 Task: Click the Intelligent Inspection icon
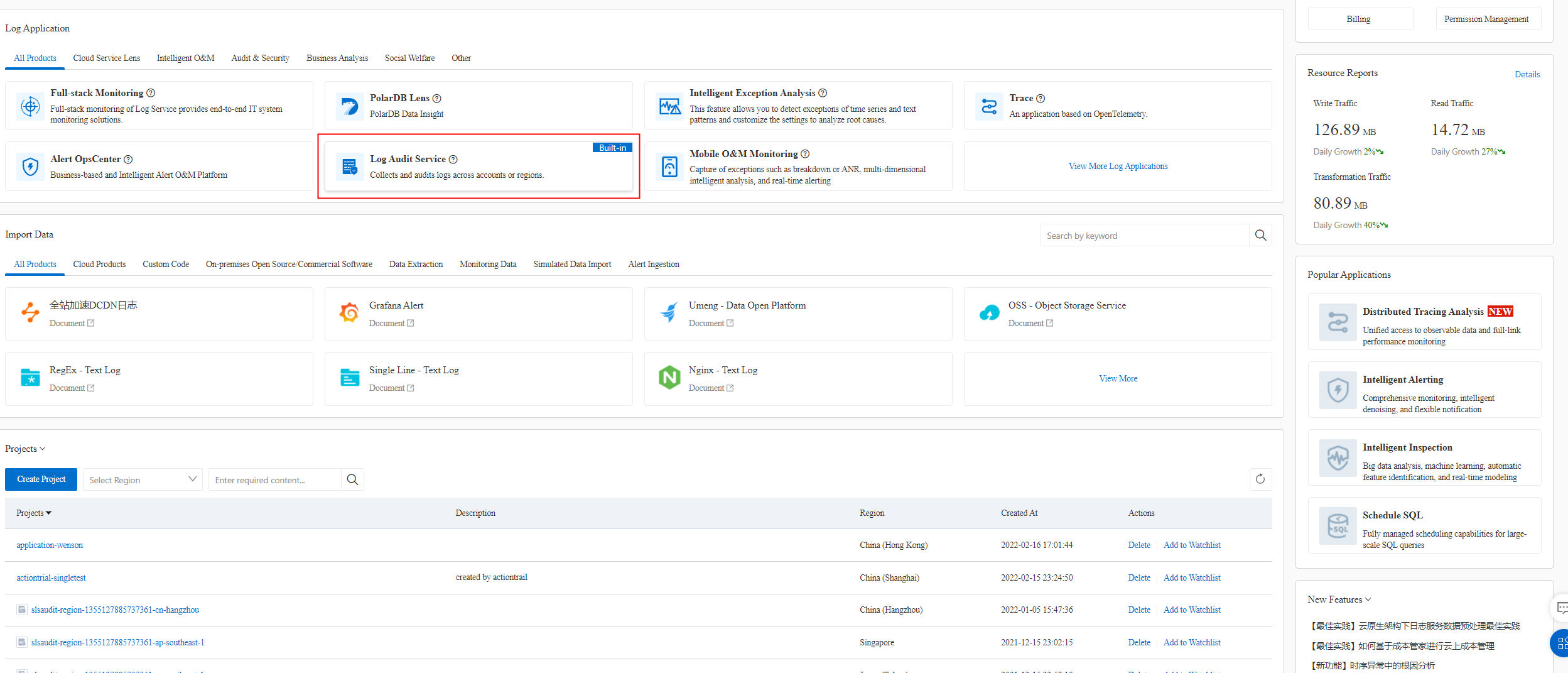click(x=1338, y=458)
